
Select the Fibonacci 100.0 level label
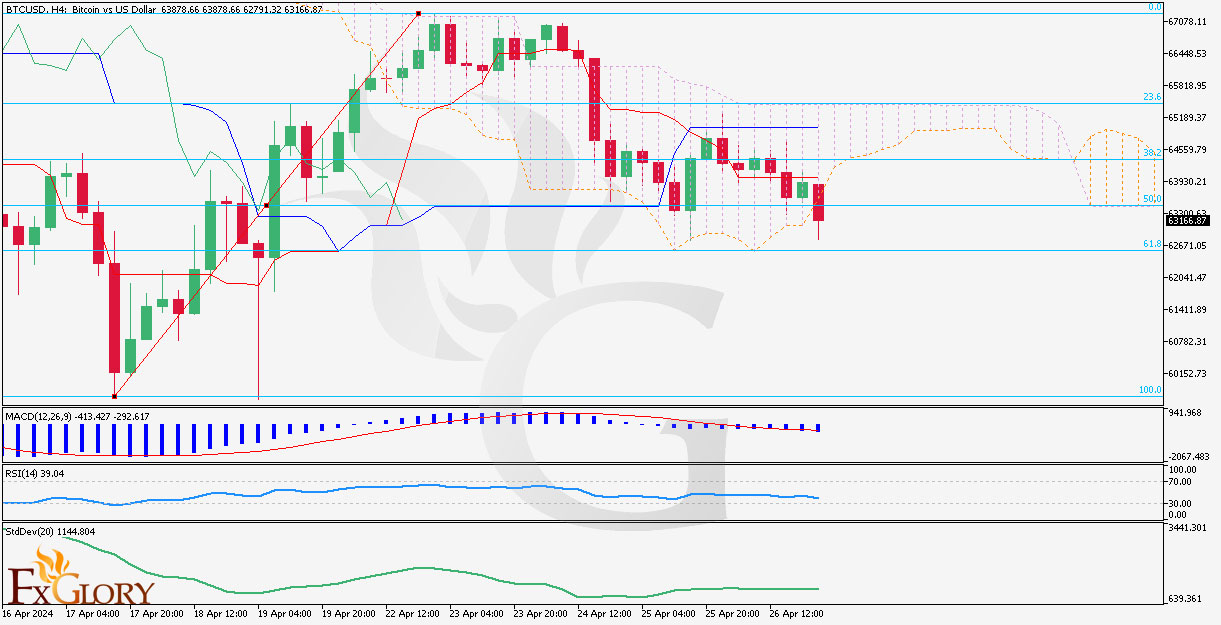(x=1150, y=390)
